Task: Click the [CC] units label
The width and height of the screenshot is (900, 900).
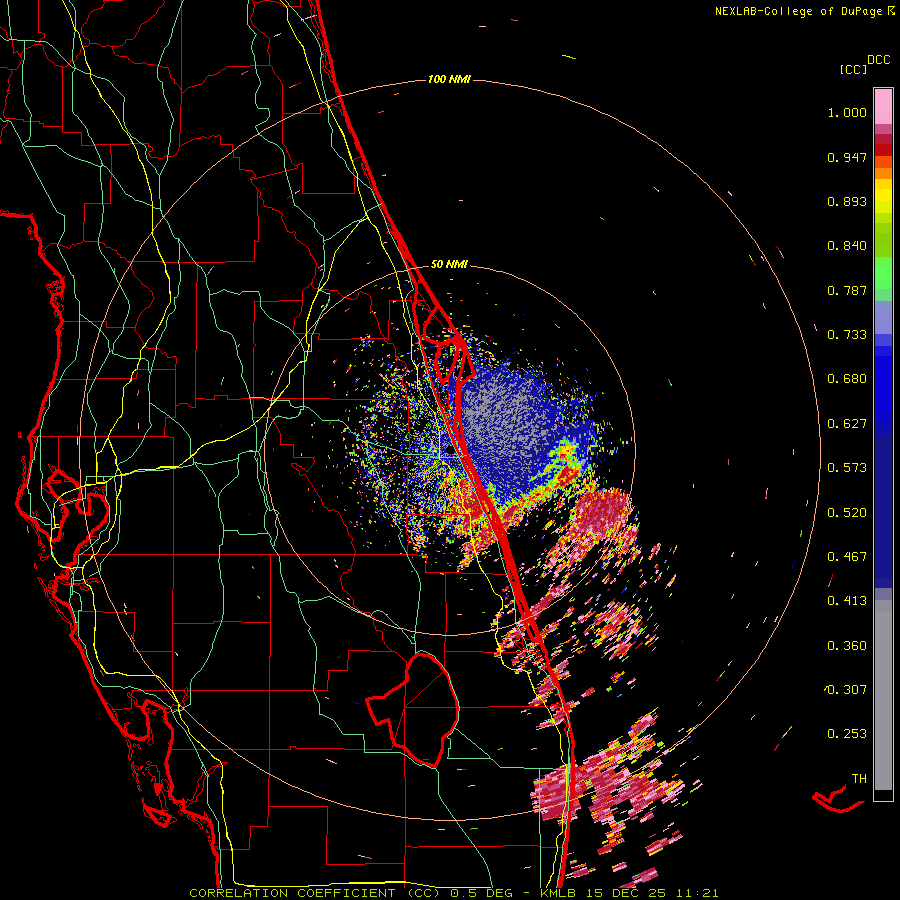Action: 854,69
